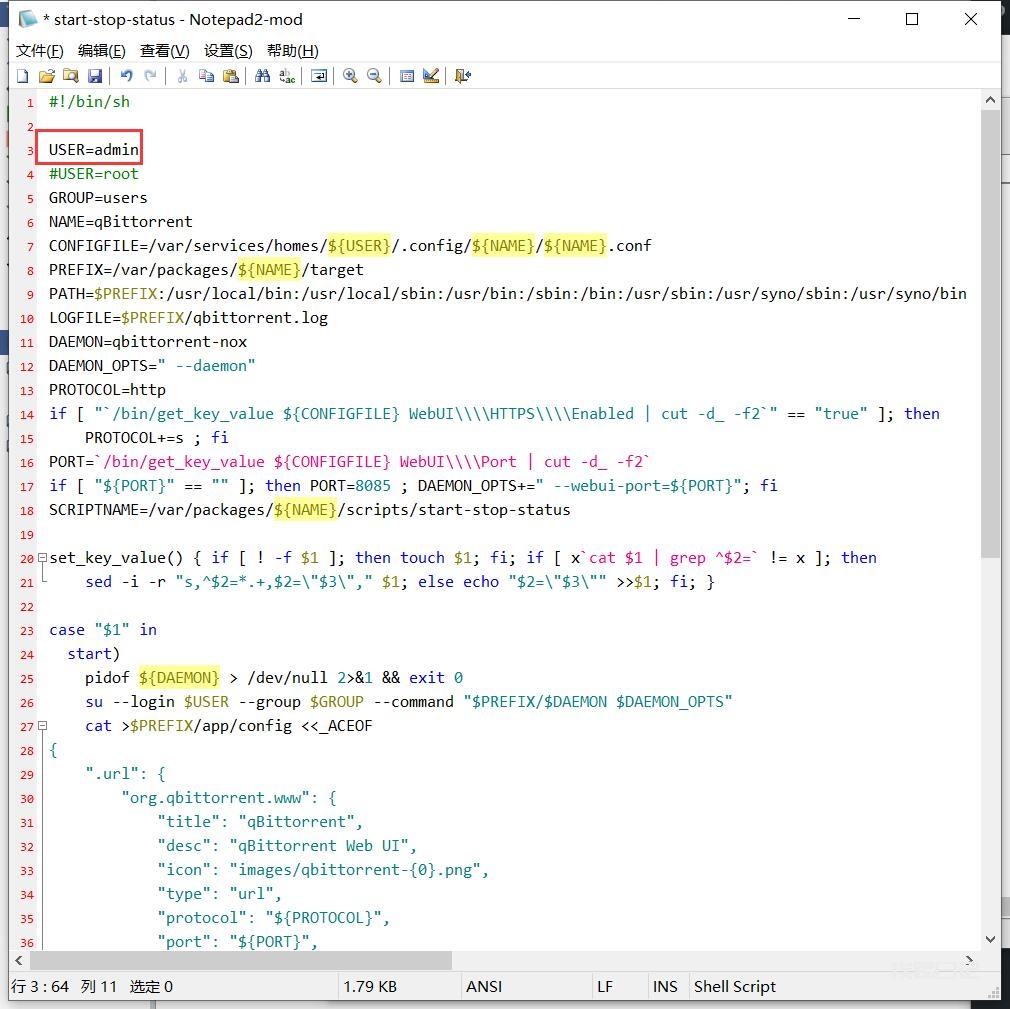Click the vertical scrollbar down arrow
Screen dimensions: 1010x1009
click(990, 939)
